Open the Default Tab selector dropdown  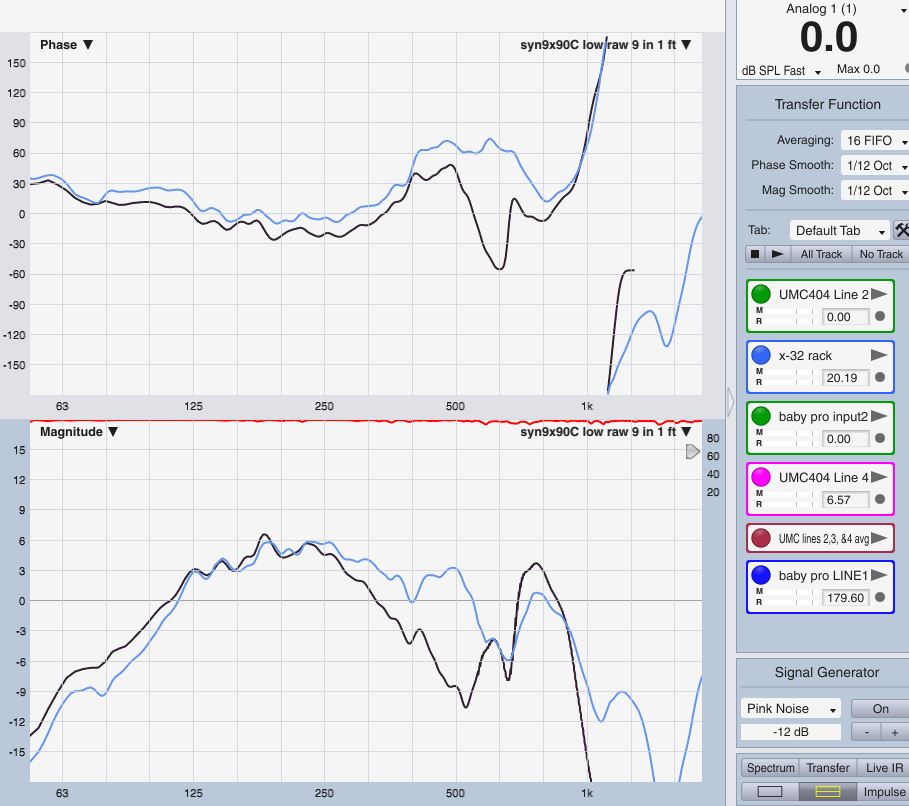point(839,230)
